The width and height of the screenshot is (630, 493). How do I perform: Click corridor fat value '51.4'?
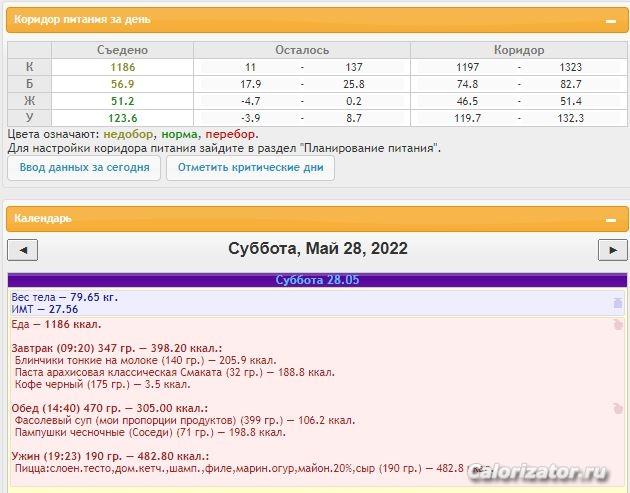click(x=571, y=101)
